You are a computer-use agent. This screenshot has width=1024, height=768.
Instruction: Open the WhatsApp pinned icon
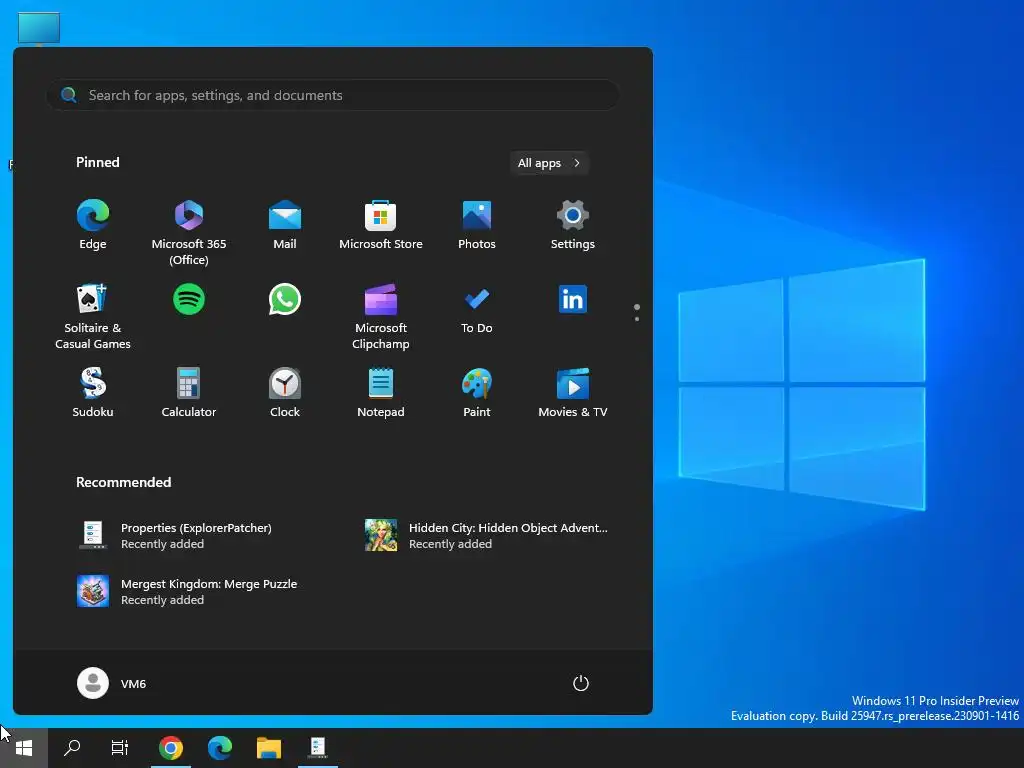pos(285,299)
